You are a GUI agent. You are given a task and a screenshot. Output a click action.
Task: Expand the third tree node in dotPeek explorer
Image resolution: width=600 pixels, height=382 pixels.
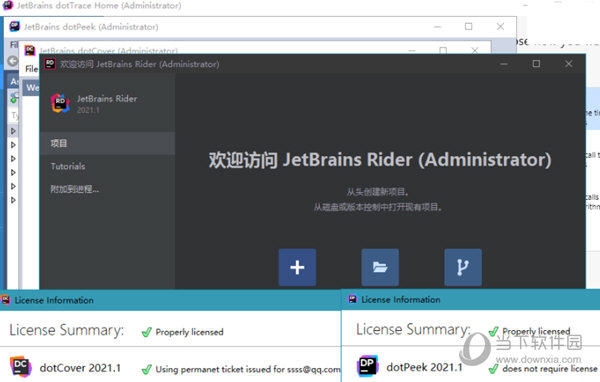[x=13, y=159]
